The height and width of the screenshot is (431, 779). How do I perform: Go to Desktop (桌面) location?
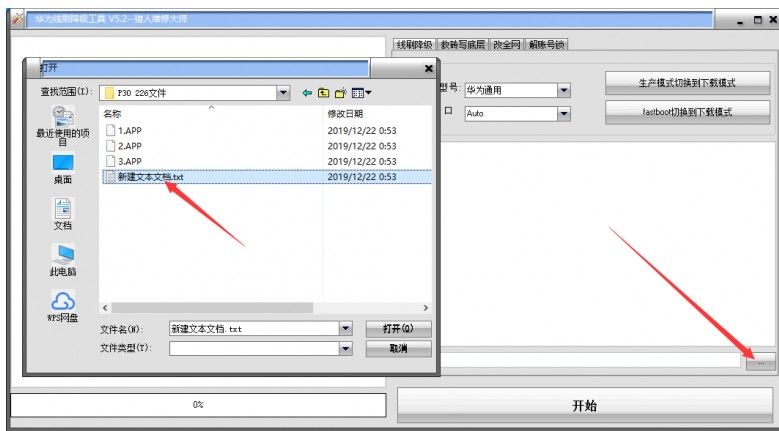[x=63, y=169]
